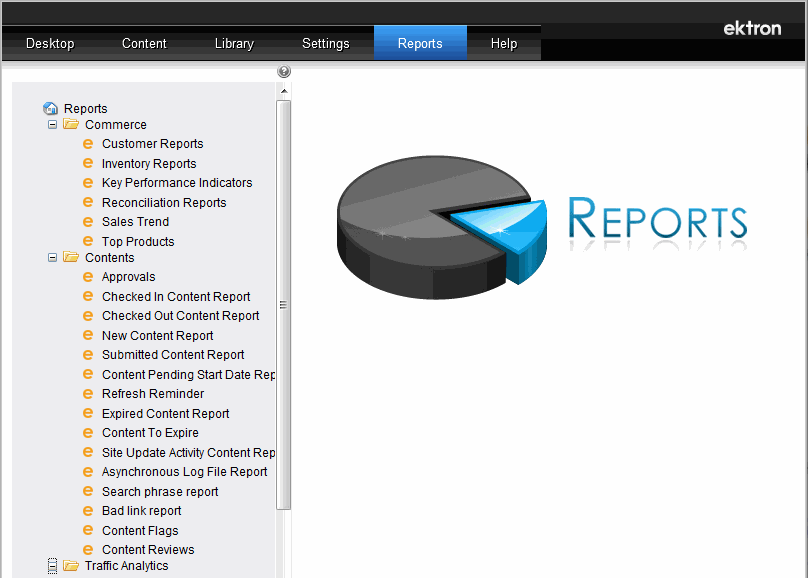This screenshot has height=578, width=808.
Task: Click the icon beside Expired Content Report
Action: 88,413
